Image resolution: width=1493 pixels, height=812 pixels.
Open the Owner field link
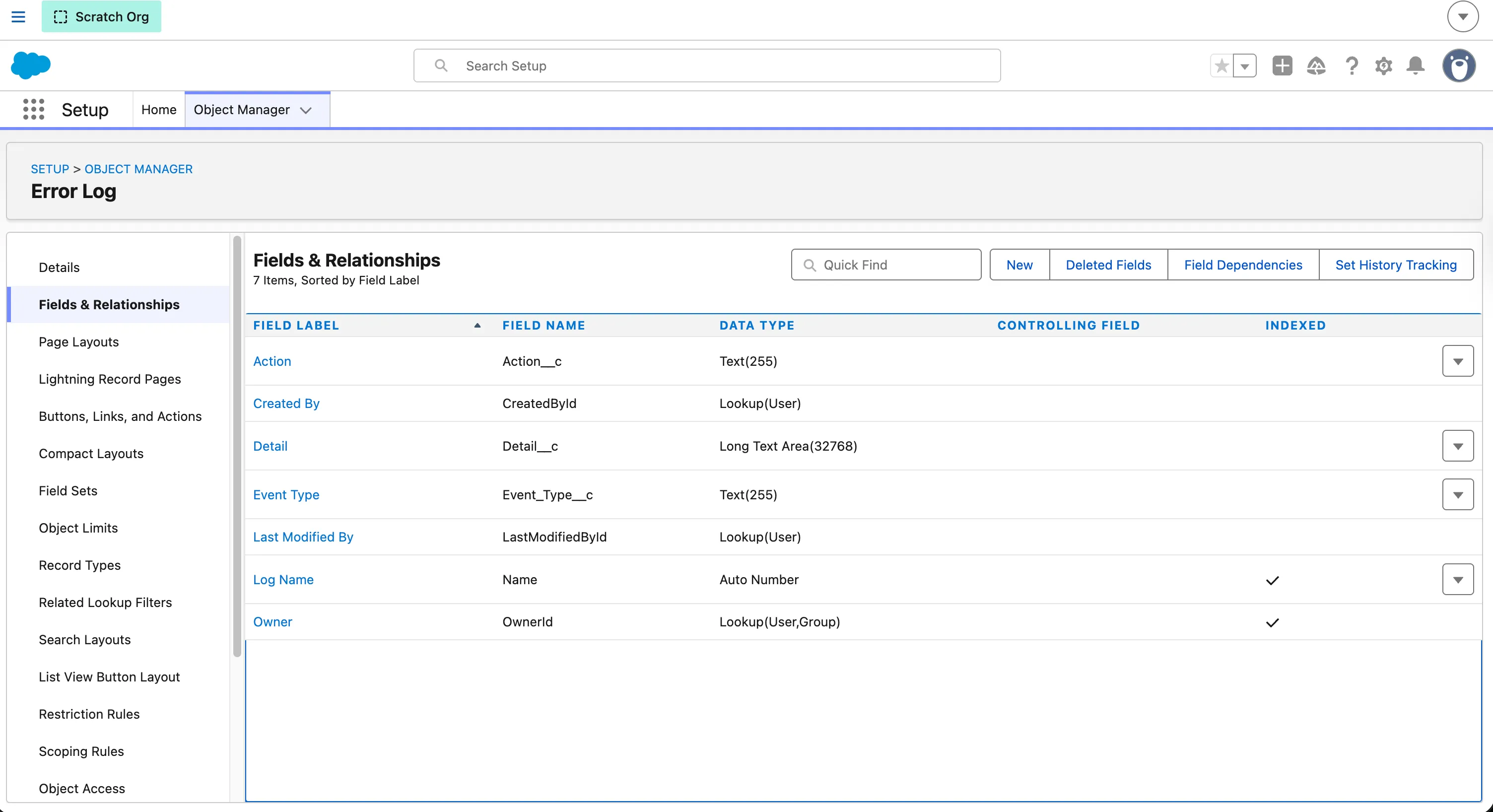click(x=272, y=621)
